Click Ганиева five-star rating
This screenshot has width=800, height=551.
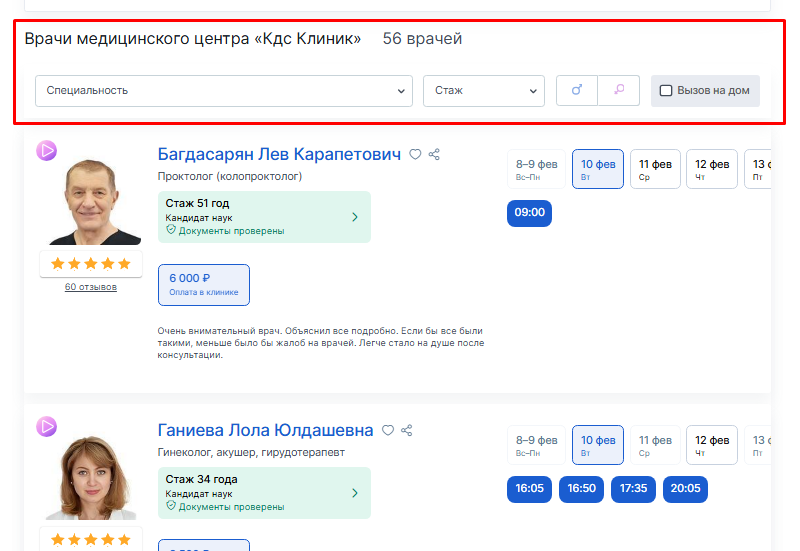click(91, 540)
